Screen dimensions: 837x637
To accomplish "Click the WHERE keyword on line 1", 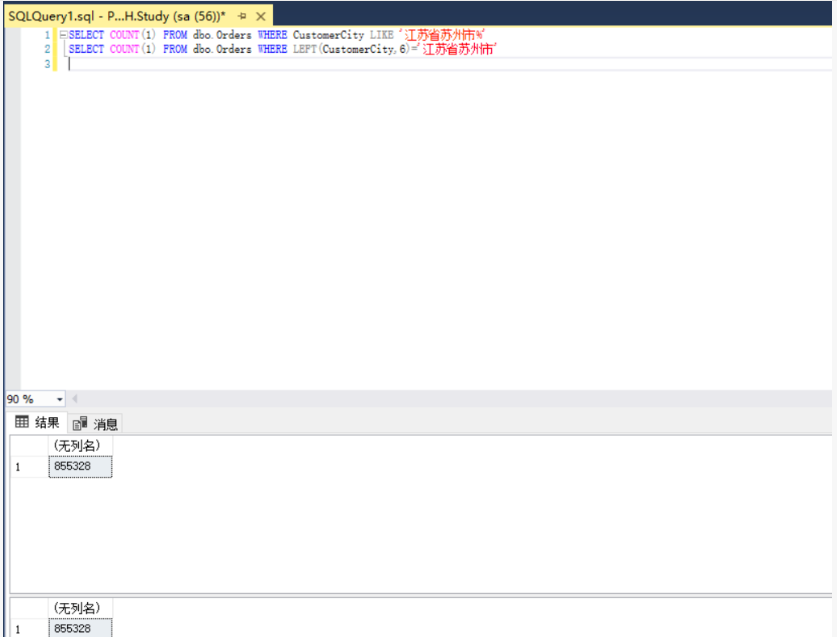I will point(272,35).
